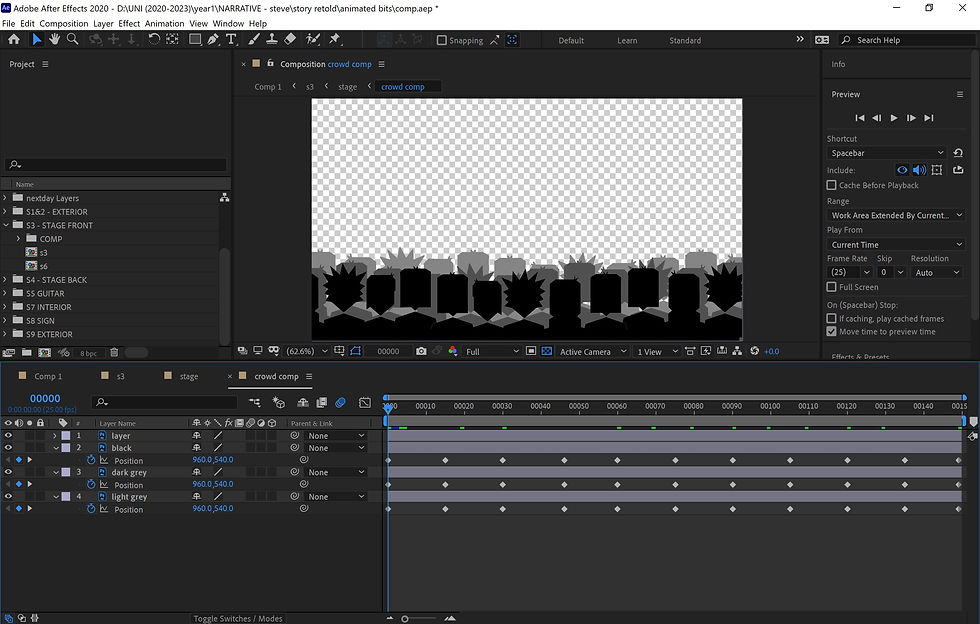The image size is (980, 624).
Task: Open the Graph Editor in timeline
Action: pyautogui.click(x=364, y=402)
